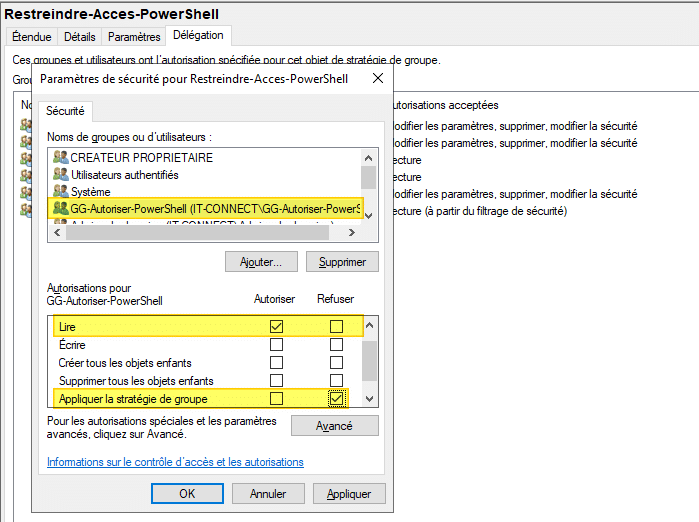The image size is (699, 522).
Task: Uncheck Refuser for Appliquer la stratégie de groupe
Action: pyautogui.click(x=336, y=398)
